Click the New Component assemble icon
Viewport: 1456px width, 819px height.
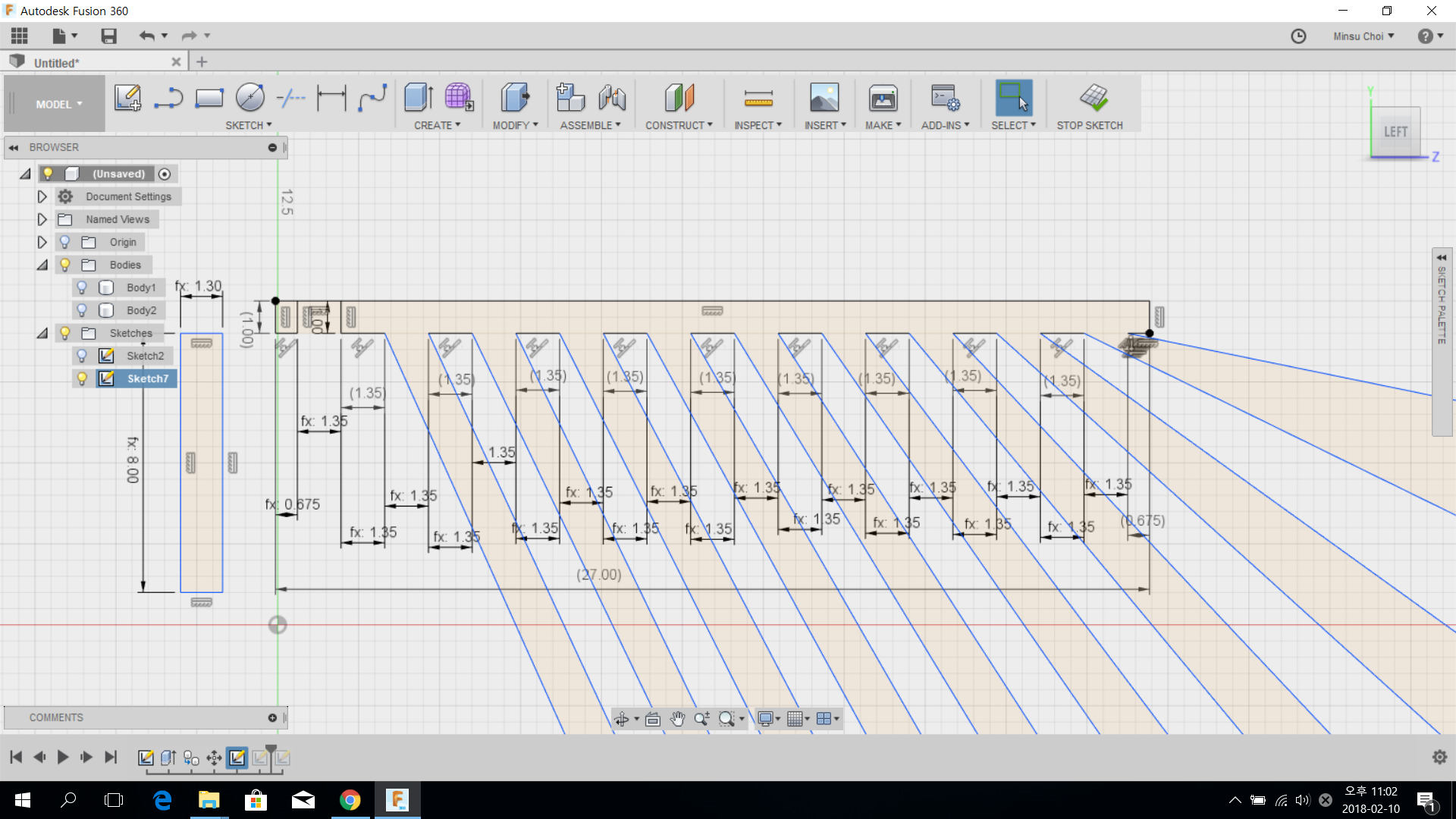pyautogui.click(x=570, y=97)
